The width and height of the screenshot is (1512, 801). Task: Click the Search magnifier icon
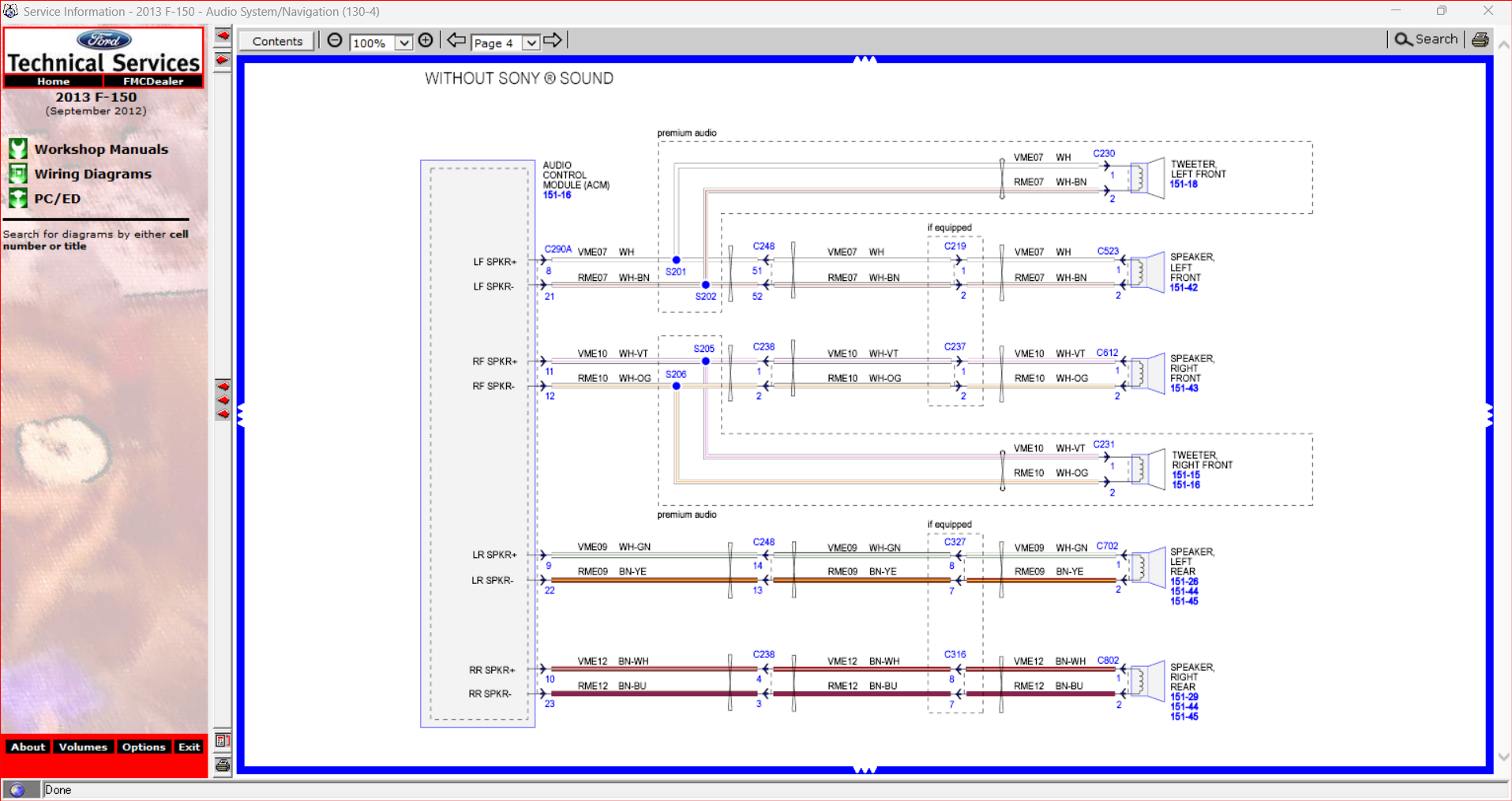coord(1401,39)
